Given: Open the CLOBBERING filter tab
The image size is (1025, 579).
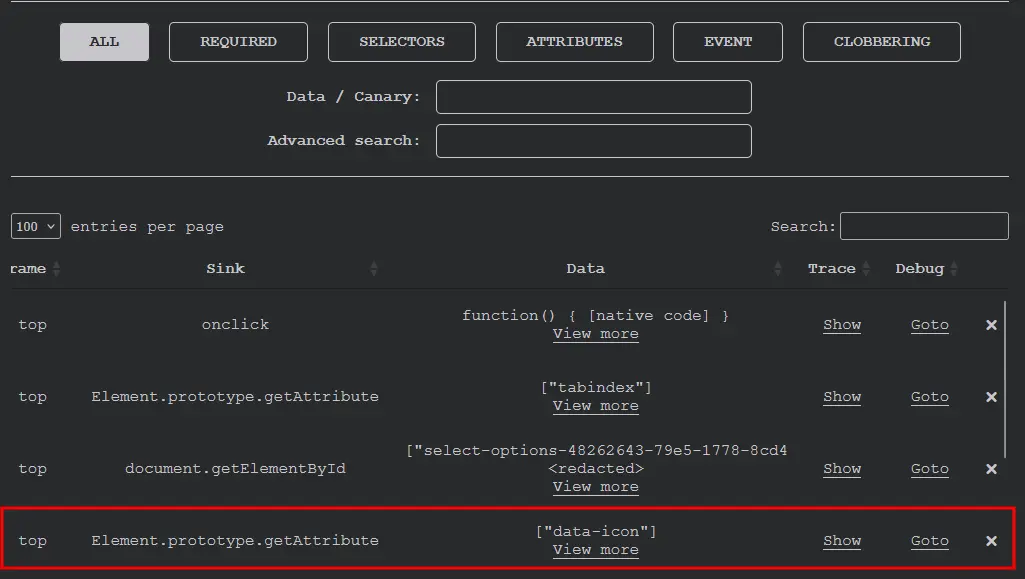Looking at the screenshot, I should point(881,42).
